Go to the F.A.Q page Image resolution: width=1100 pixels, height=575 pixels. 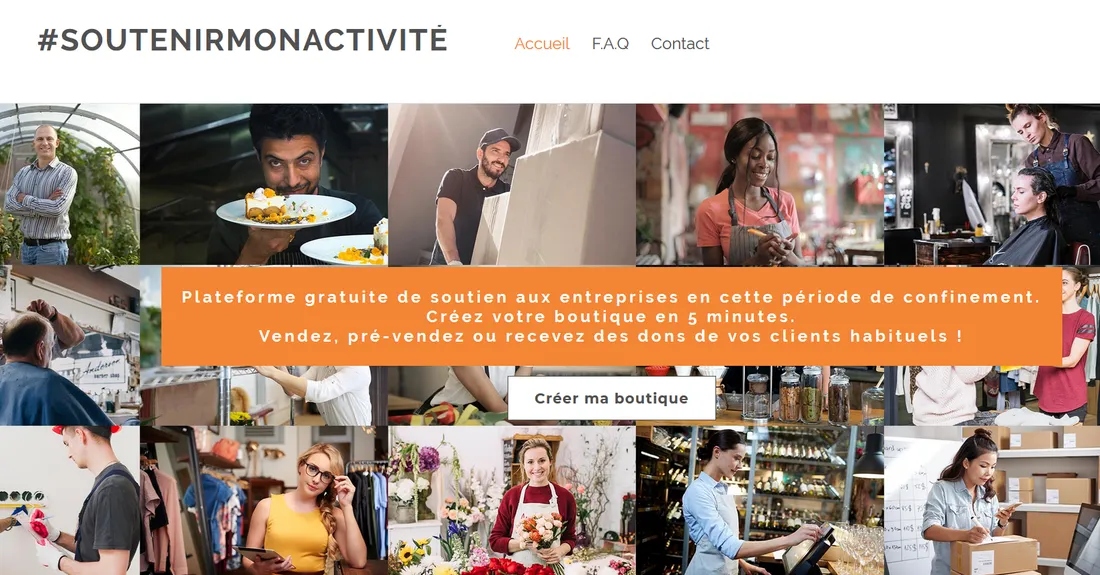pos(610,43)
